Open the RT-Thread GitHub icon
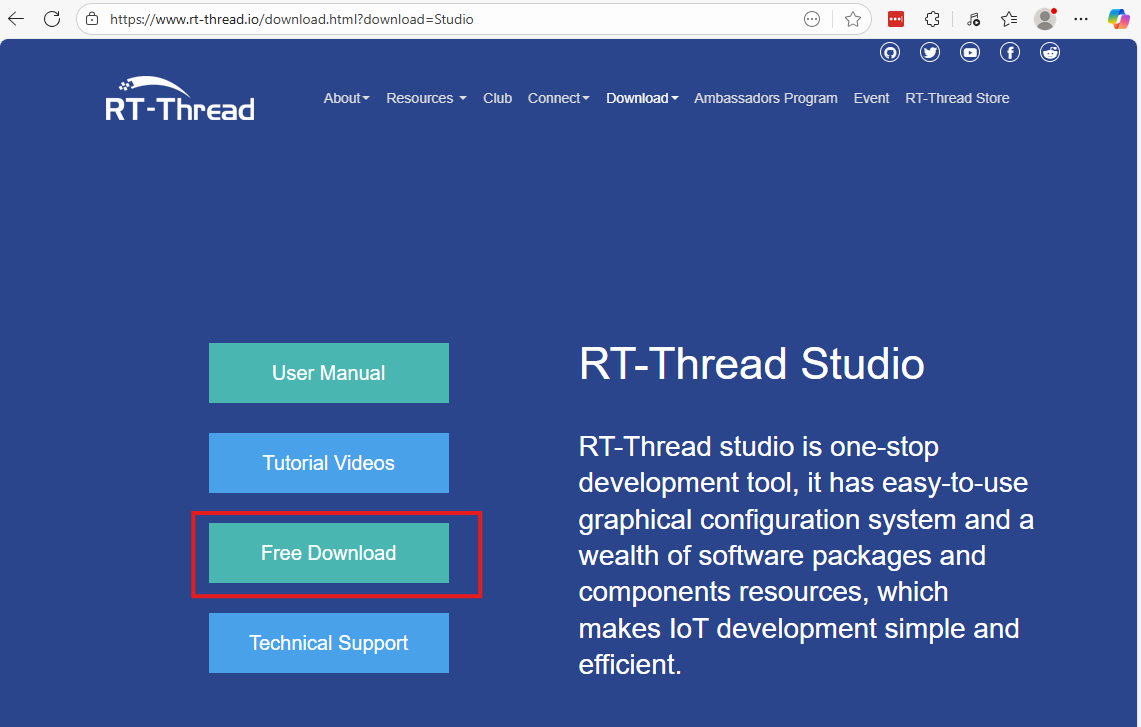Screen dimensions: 1141x727 (x=890, y=52)
